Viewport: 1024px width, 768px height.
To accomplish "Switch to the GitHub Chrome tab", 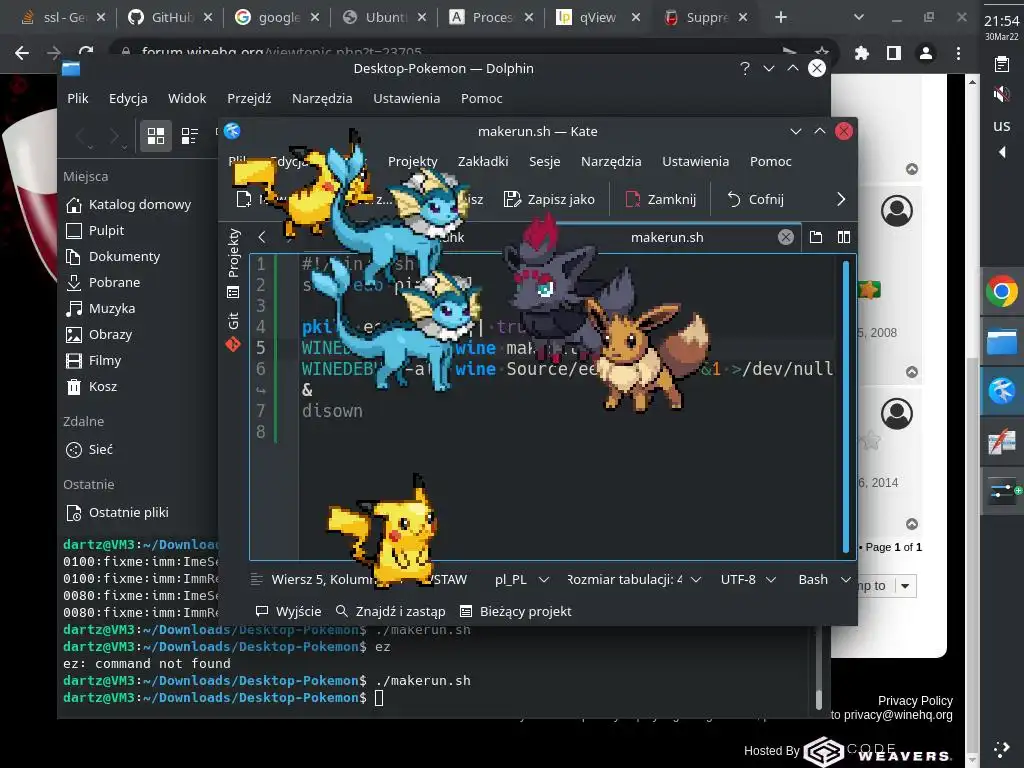I will [x=170, y=18].
